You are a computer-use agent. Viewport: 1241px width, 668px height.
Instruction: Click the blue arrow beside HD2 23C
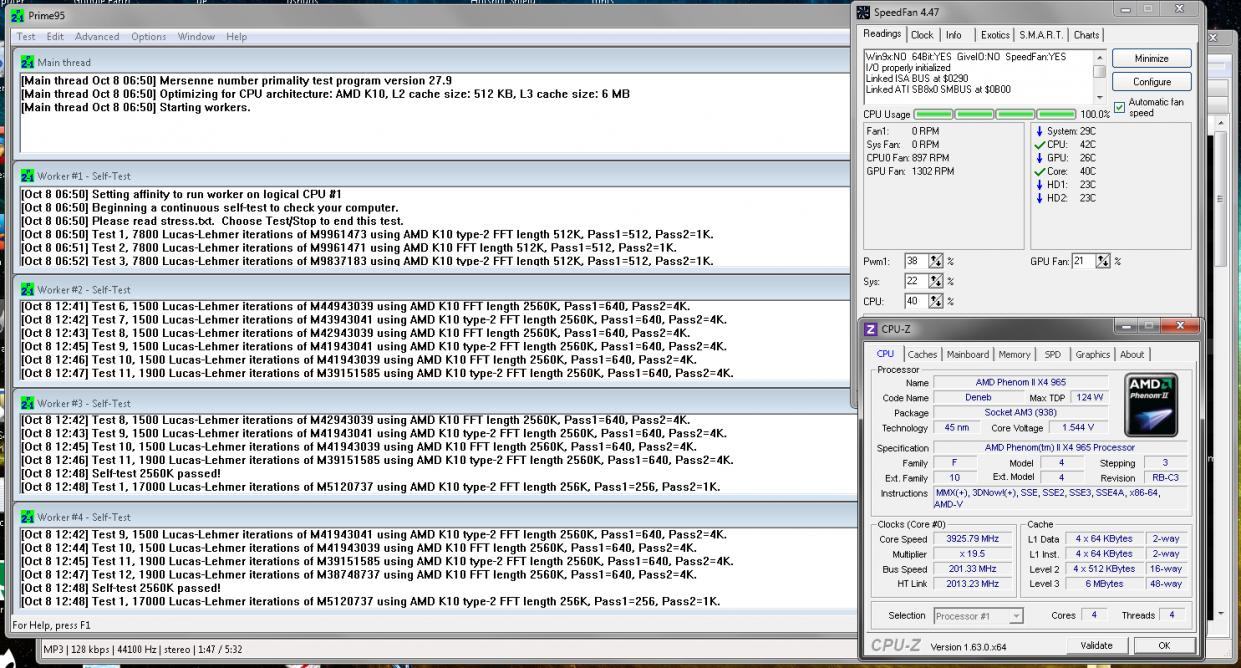(1040, 198)
